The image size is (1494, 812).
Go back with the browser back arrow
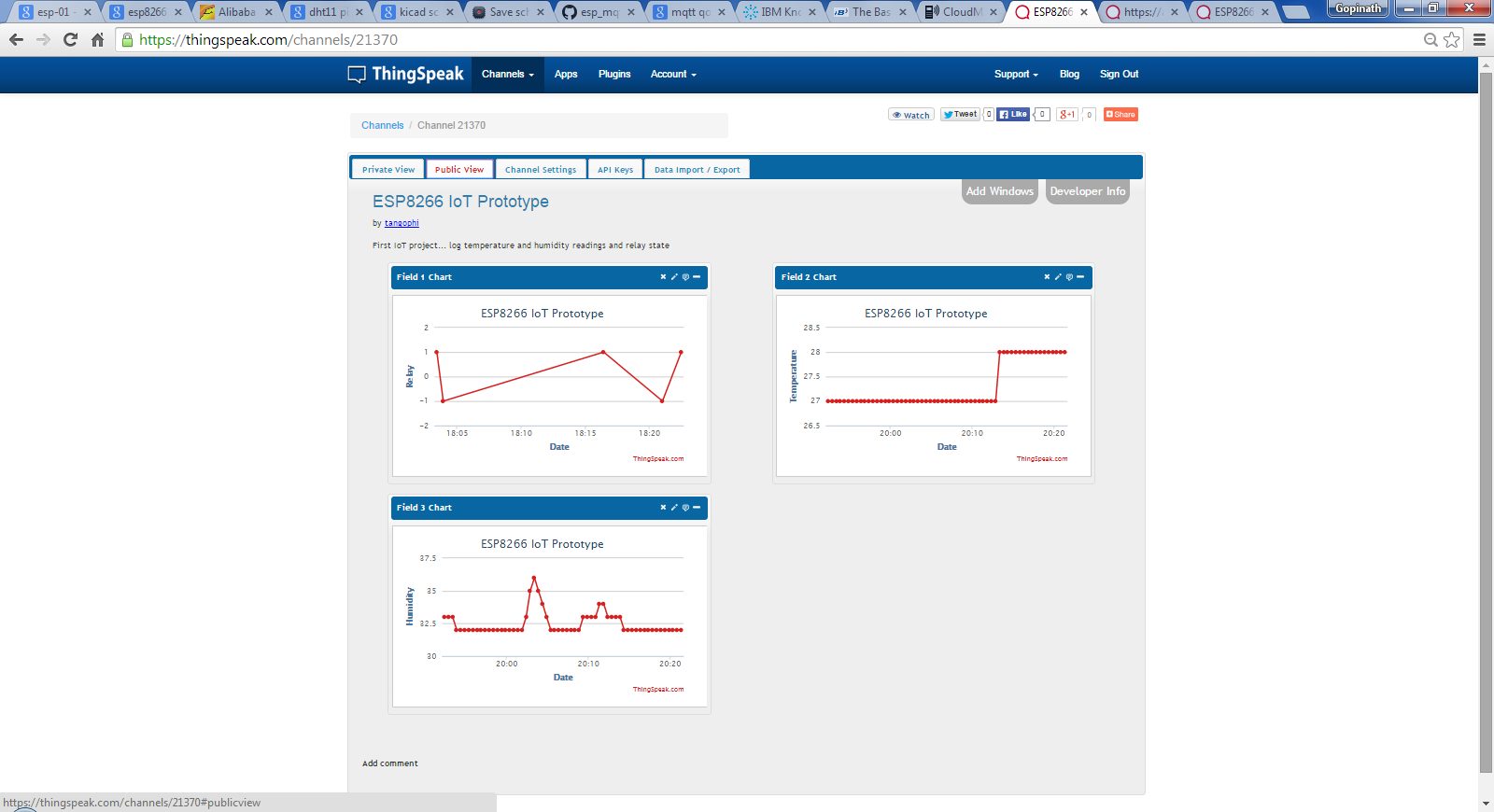click(16, 40)
